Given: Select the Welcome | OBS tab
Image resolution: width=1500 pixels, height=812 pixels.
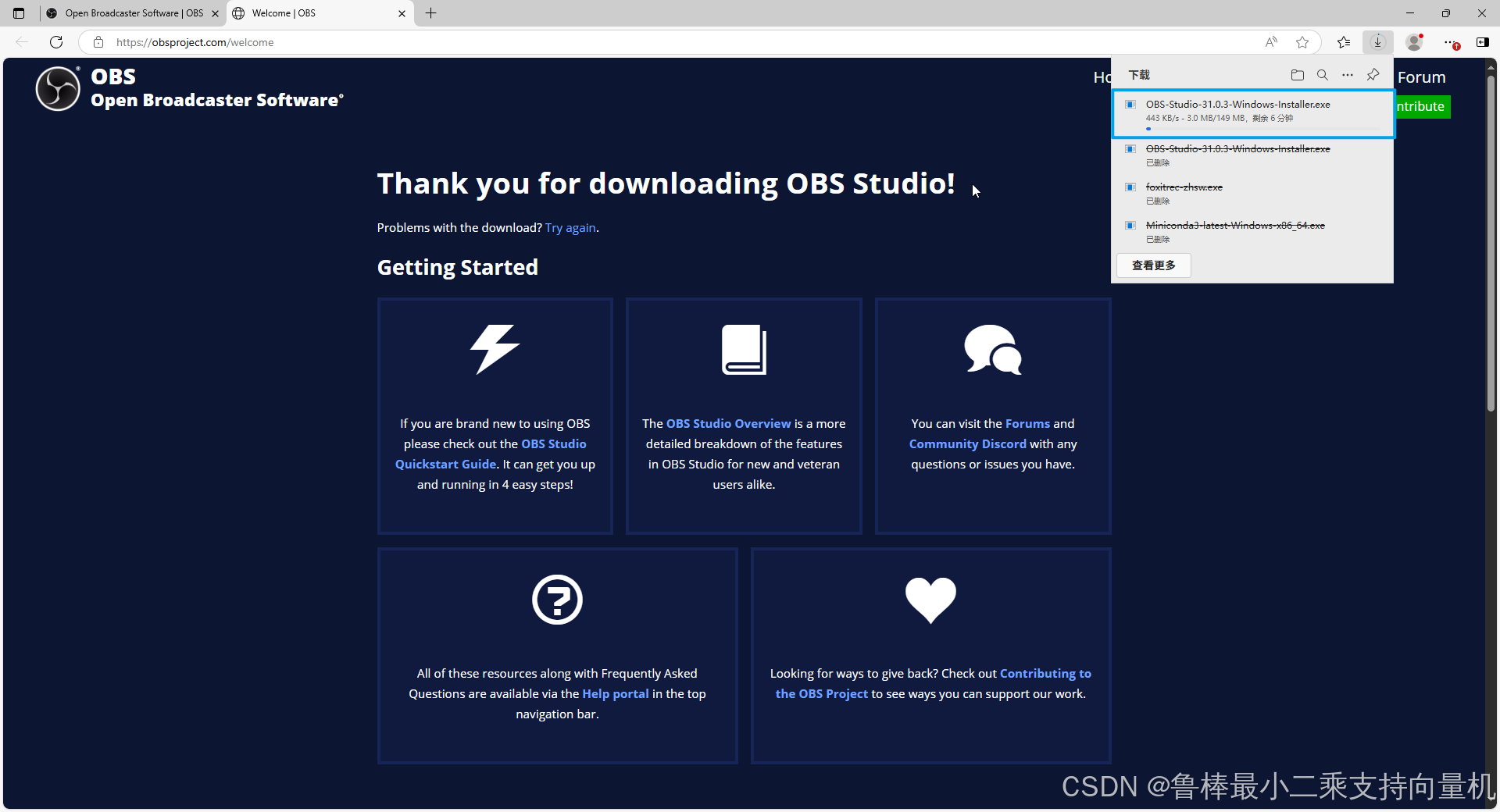Looking at the screenshot, I should pyautogui.click(x=319, y=13).
